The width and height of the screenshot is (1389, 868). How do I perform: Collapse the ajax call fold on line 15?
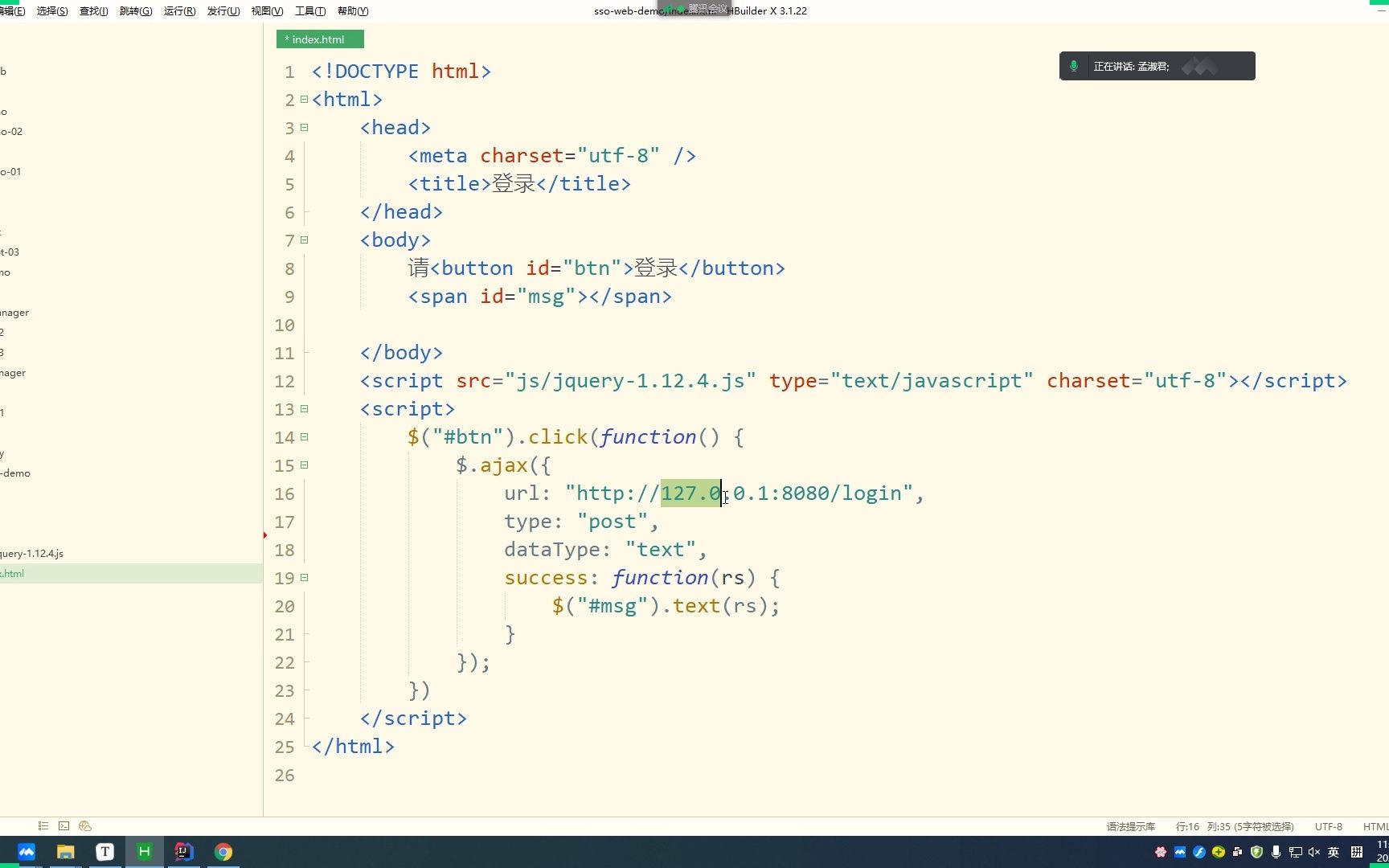305,465
